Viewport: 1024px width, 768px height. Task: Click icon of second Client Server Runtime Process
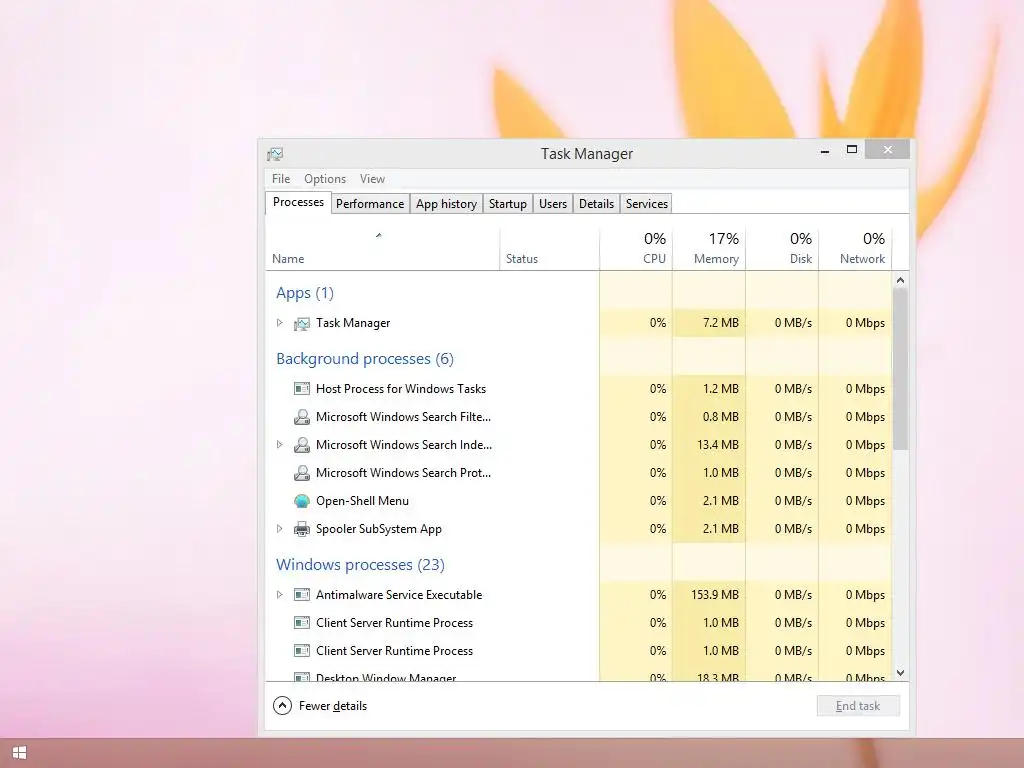[x=302, y=651]
